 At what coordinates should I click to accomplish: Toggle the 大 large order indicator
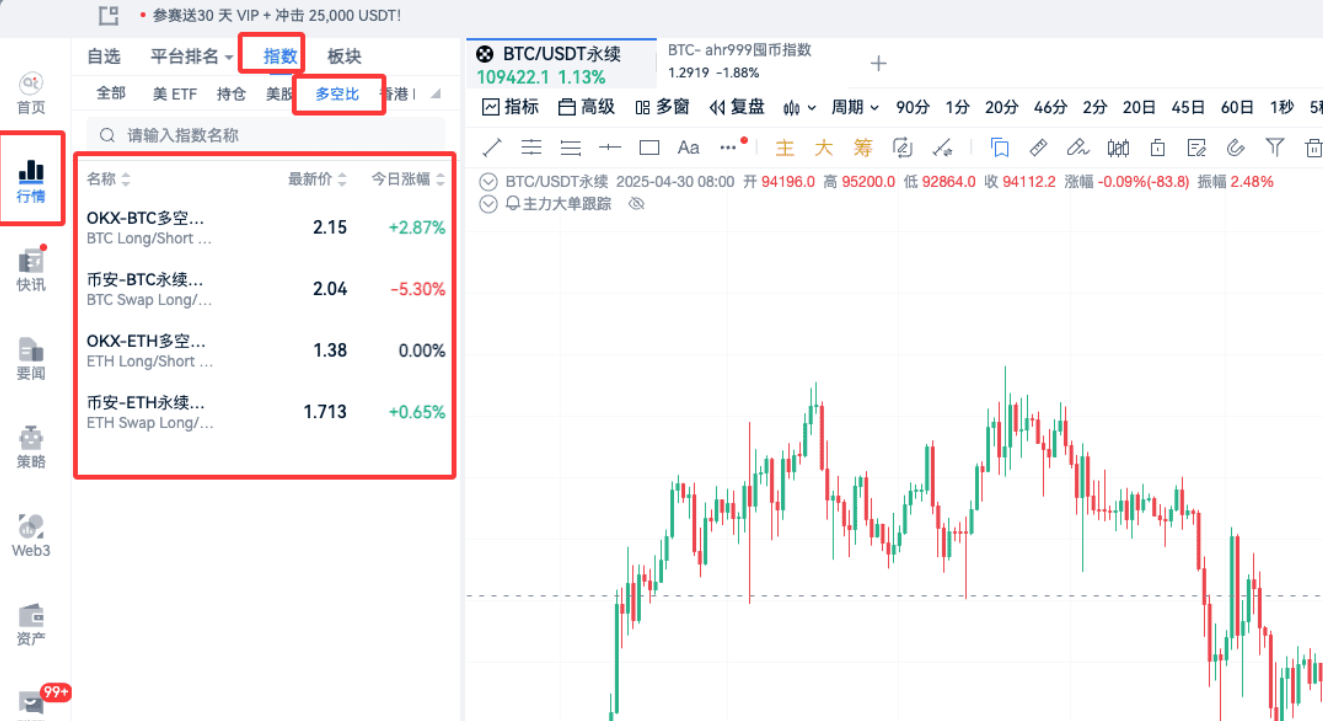click(x=823, y=148)
